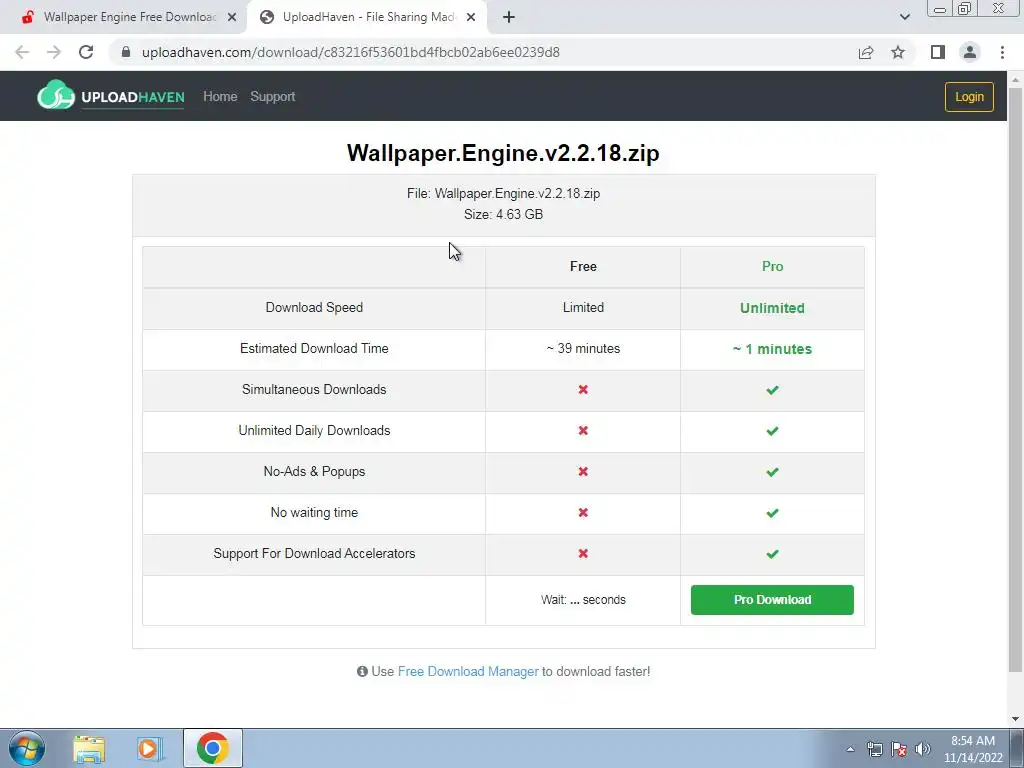
Task: Open the Chrome three-dot menu
Action: 1002,52
